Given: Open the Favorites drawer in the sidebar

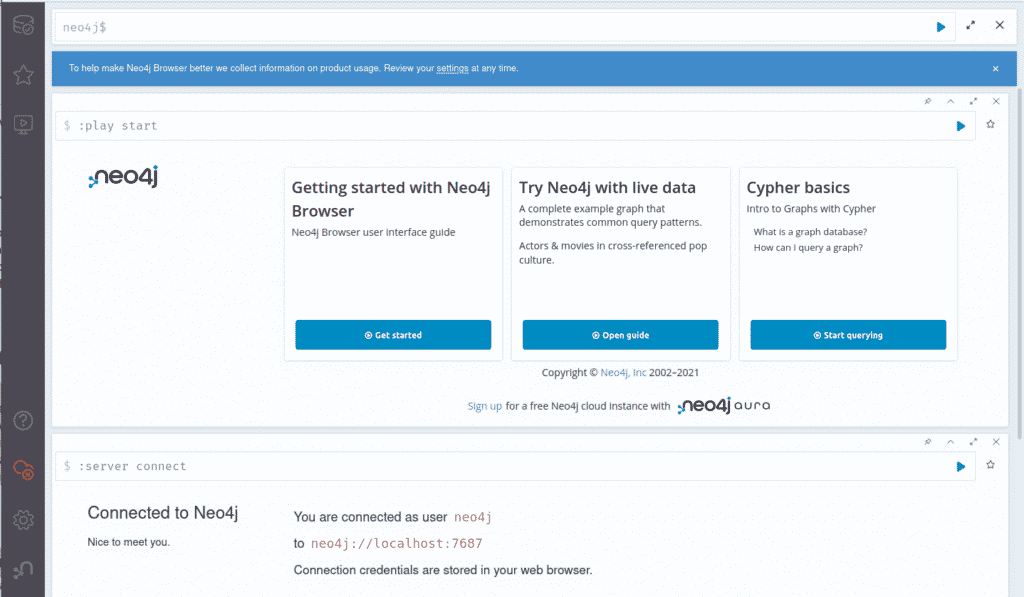Looking at the screenshot, I should pos(22,74).
